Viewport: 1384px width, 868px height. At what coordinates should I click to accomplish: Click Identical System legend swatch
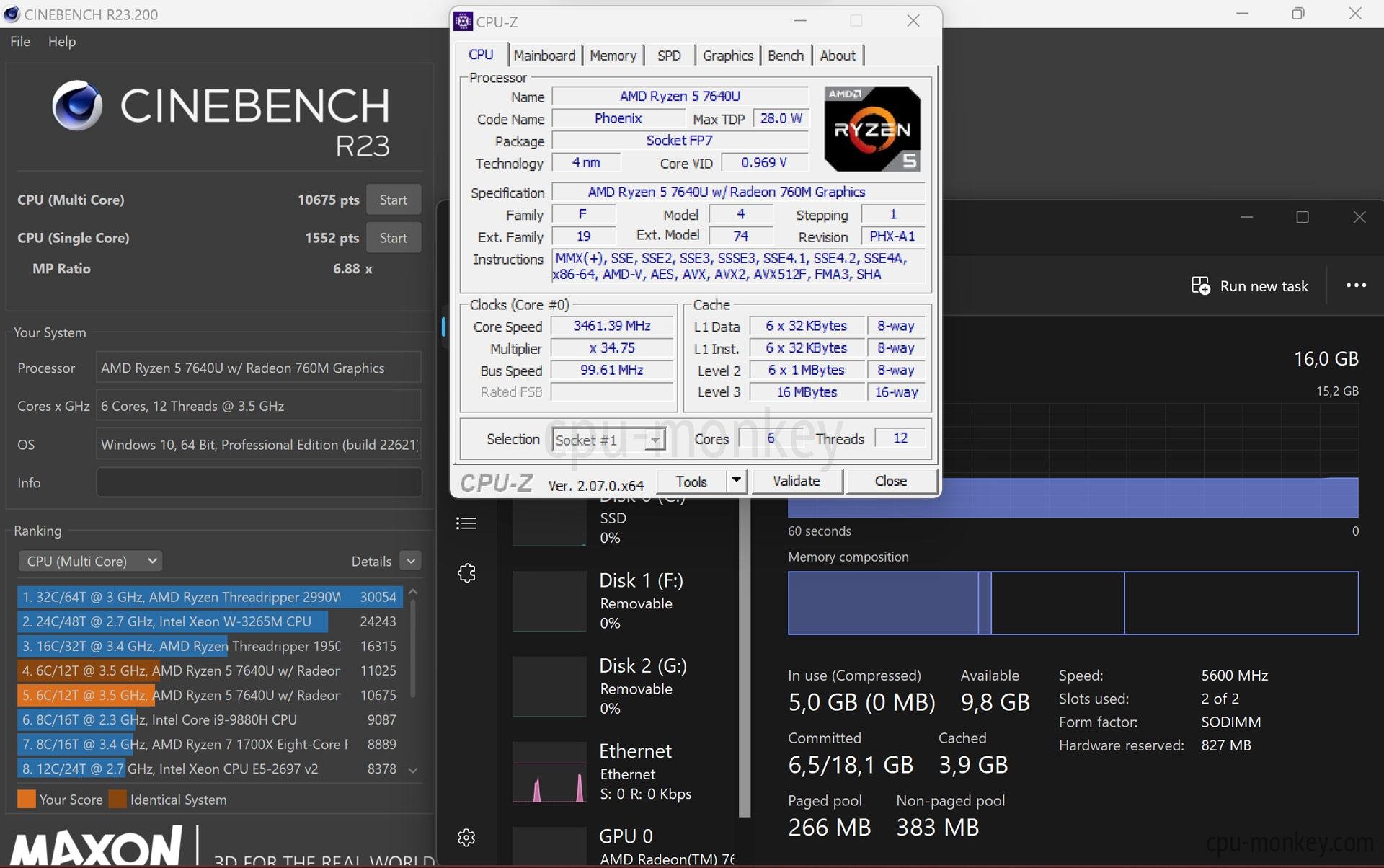pos(117,799)
